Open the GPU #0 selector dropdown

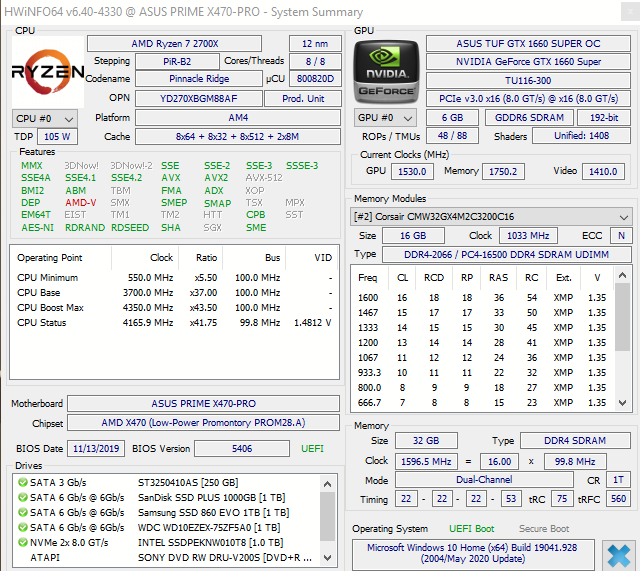tap(385, 118)
